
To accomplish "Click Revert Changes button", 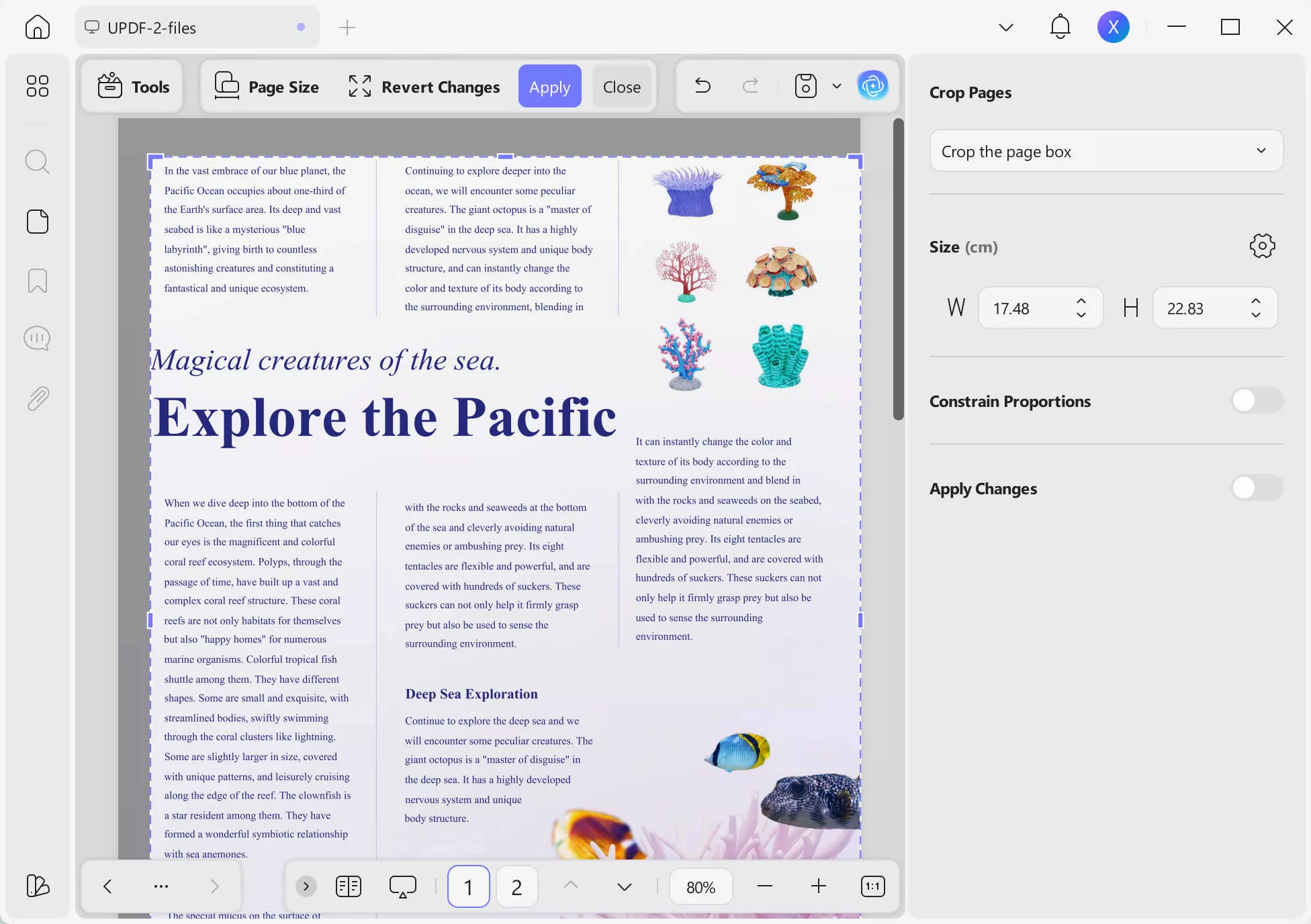I will coord(424,87).
